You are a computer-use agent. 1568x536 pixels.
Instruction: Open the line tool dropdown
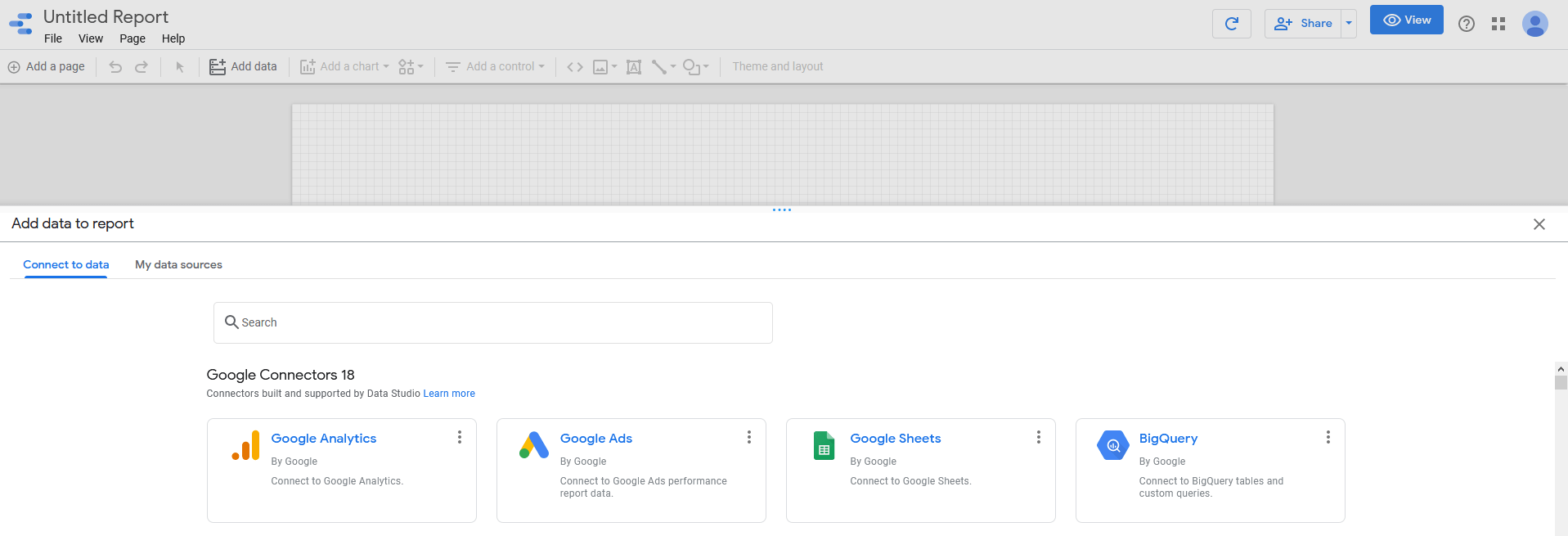click(663, 67)
